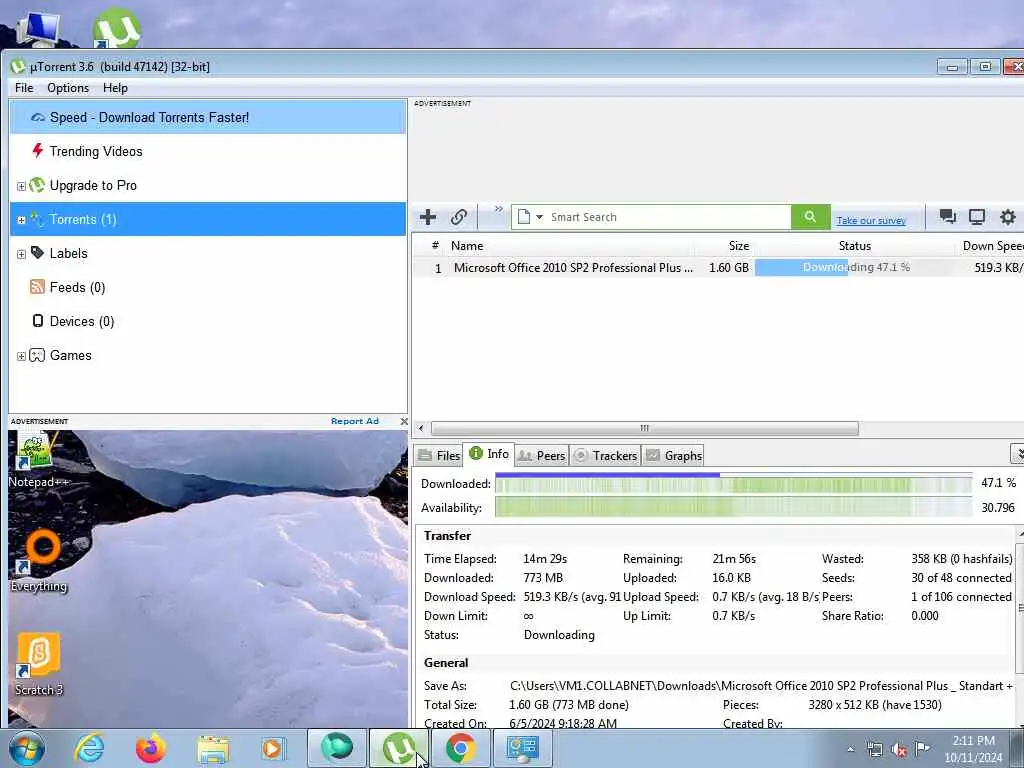The width and height of the screenshot is (1024, 768).
Task: Click the Add Torrent plus icon
Action: 428,217
